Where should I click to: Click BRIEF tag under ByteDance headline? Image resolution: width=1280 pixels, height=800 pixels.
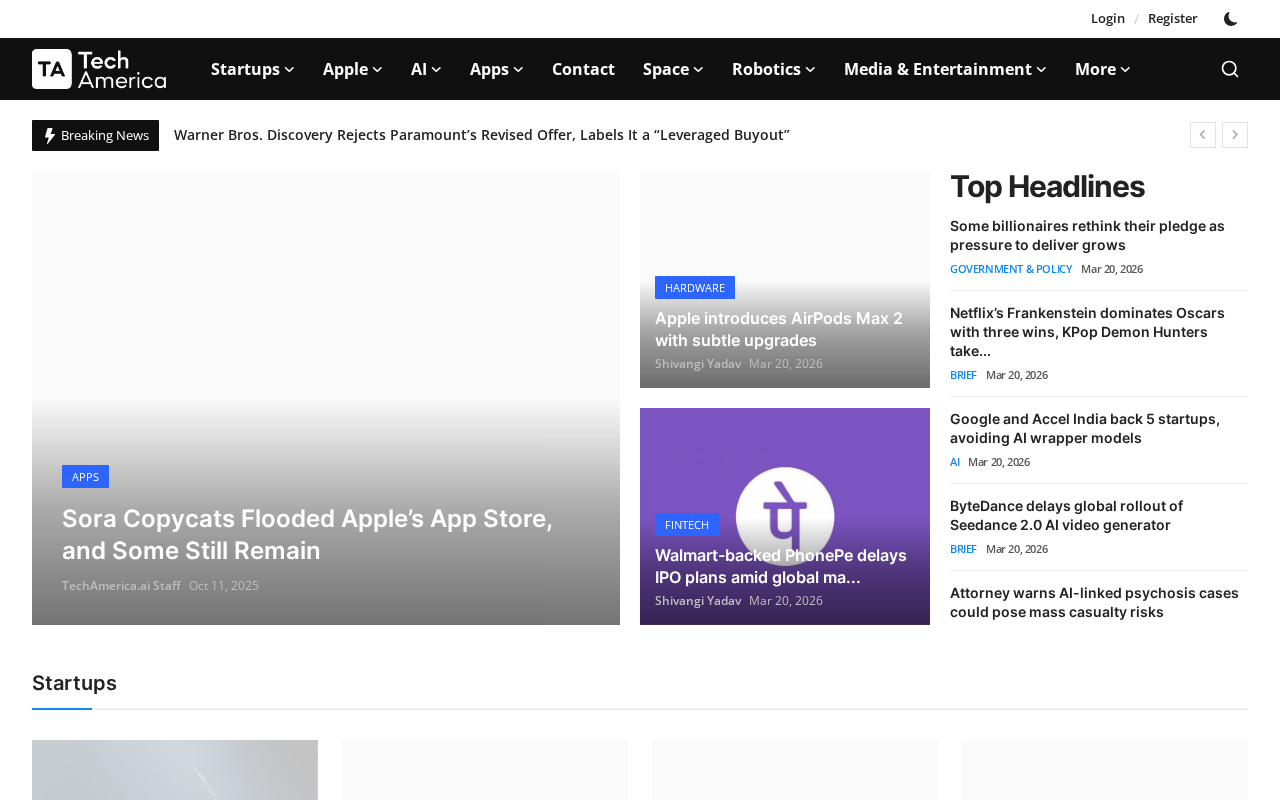[x=963, y=549]
